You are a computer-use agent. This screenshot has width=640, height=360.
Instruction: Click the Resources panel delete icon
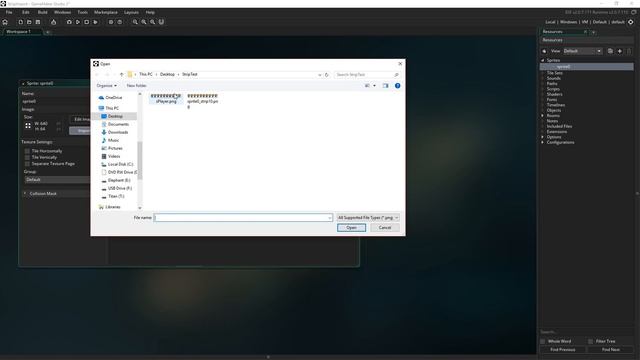[x=629, y=51]
